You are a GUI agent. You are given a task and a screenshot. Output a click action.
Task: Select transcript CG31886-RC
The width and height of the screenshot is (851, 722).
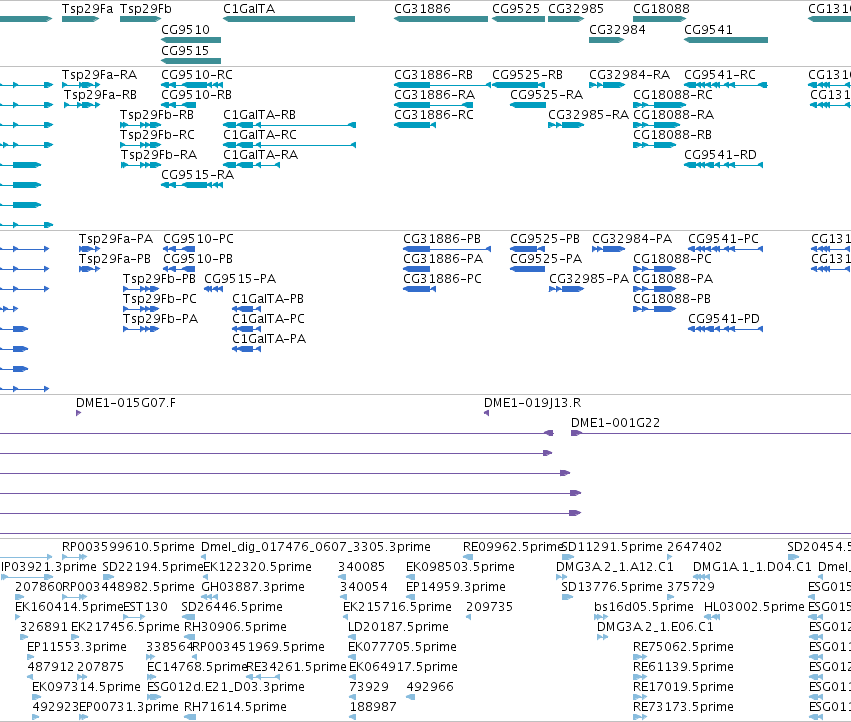click(415, 125)
